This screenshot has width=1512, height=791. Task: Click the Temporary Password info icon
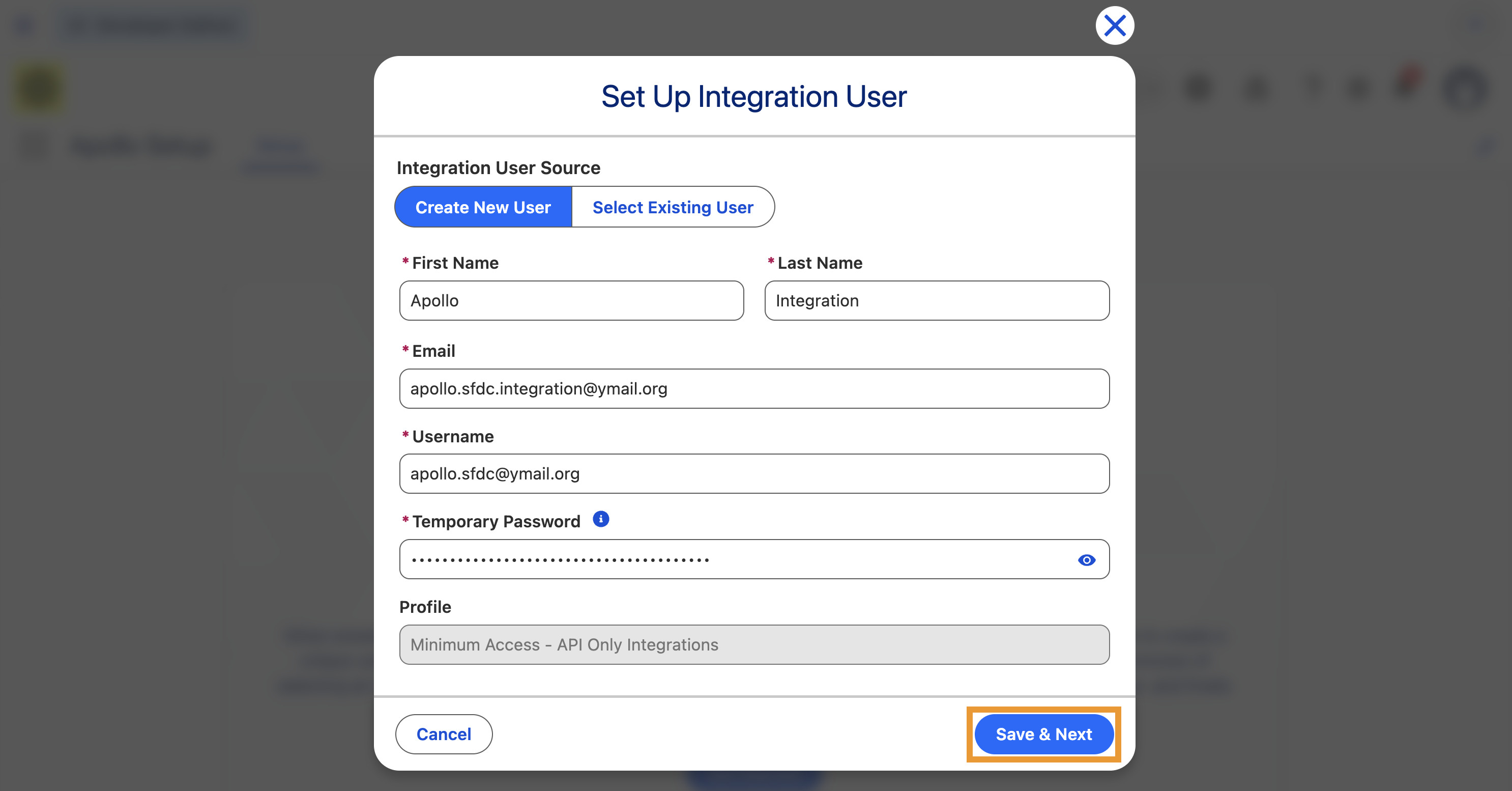(600, 519)
